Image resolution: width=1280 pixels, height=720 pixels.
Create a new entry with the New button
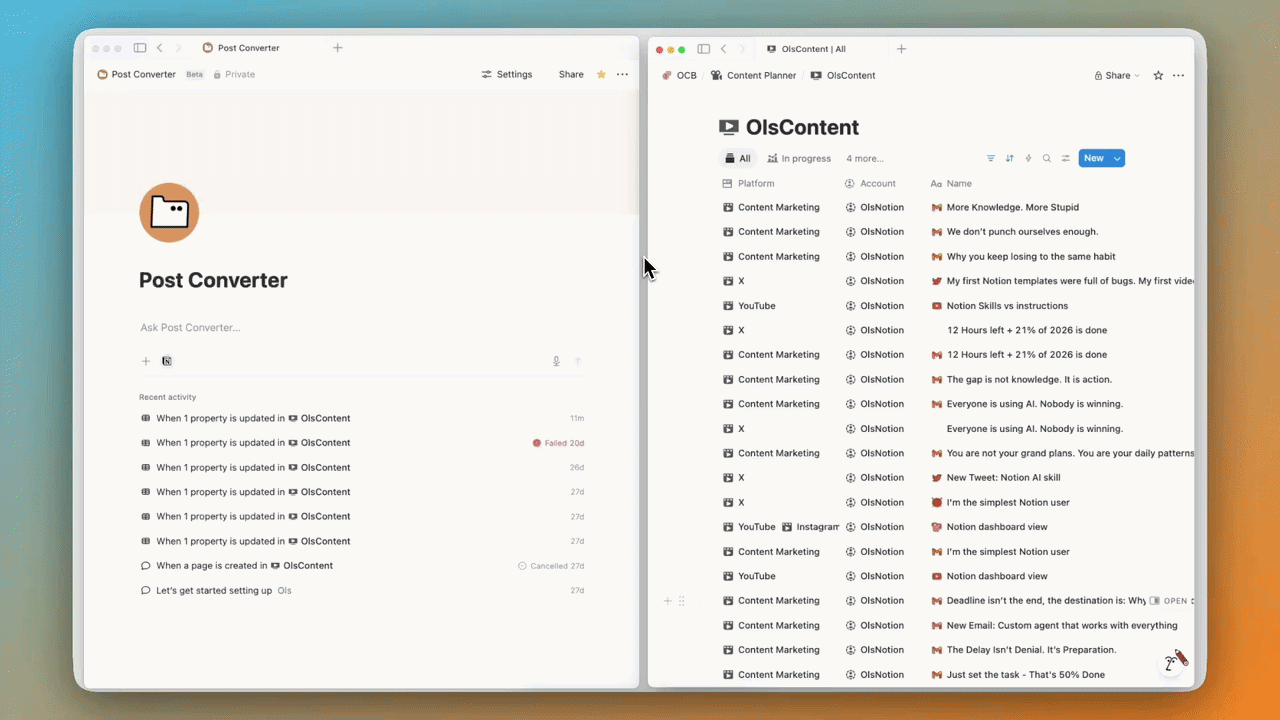click(x=1094, y=158)
